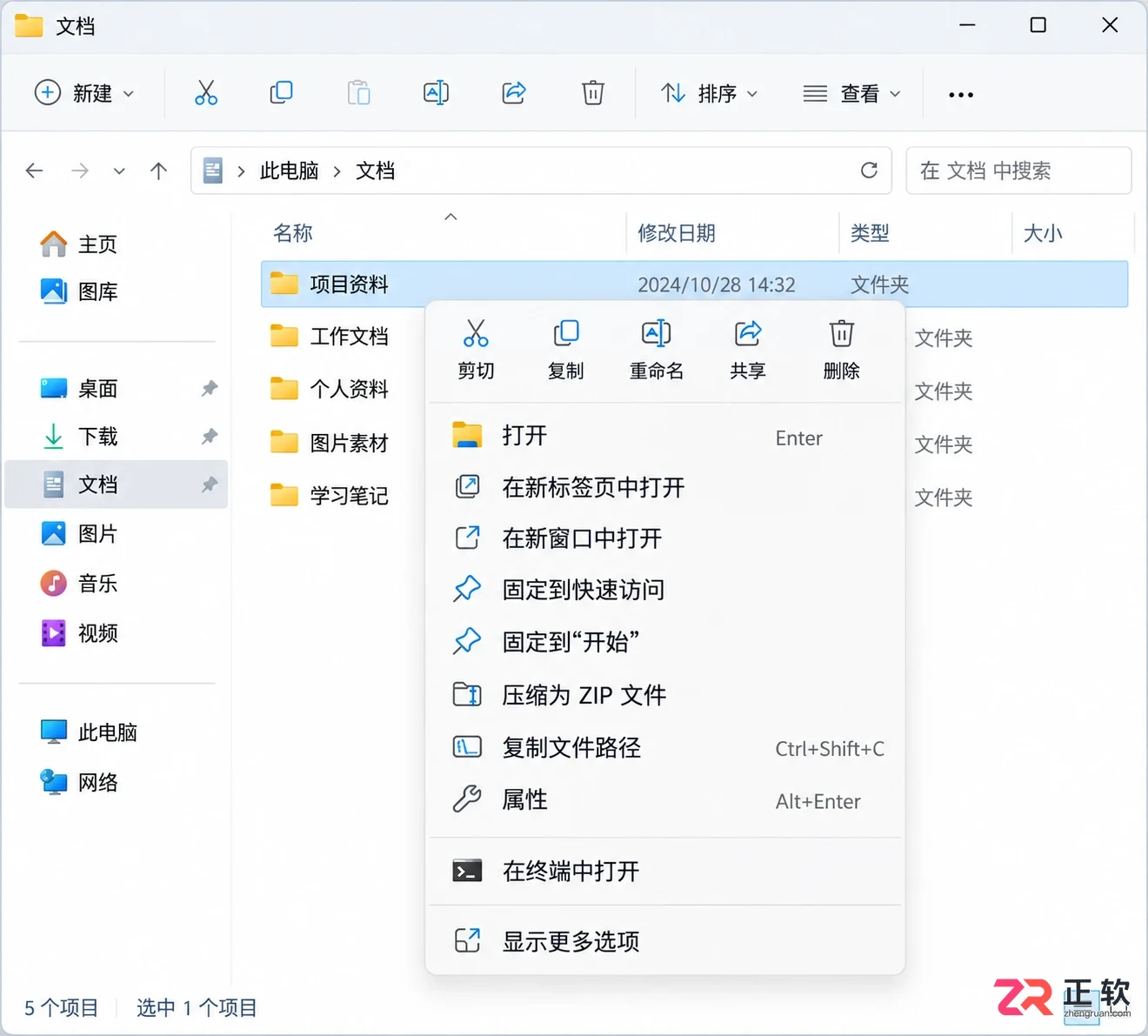
Task: Select 固定到“开始”
Action: 665,642
